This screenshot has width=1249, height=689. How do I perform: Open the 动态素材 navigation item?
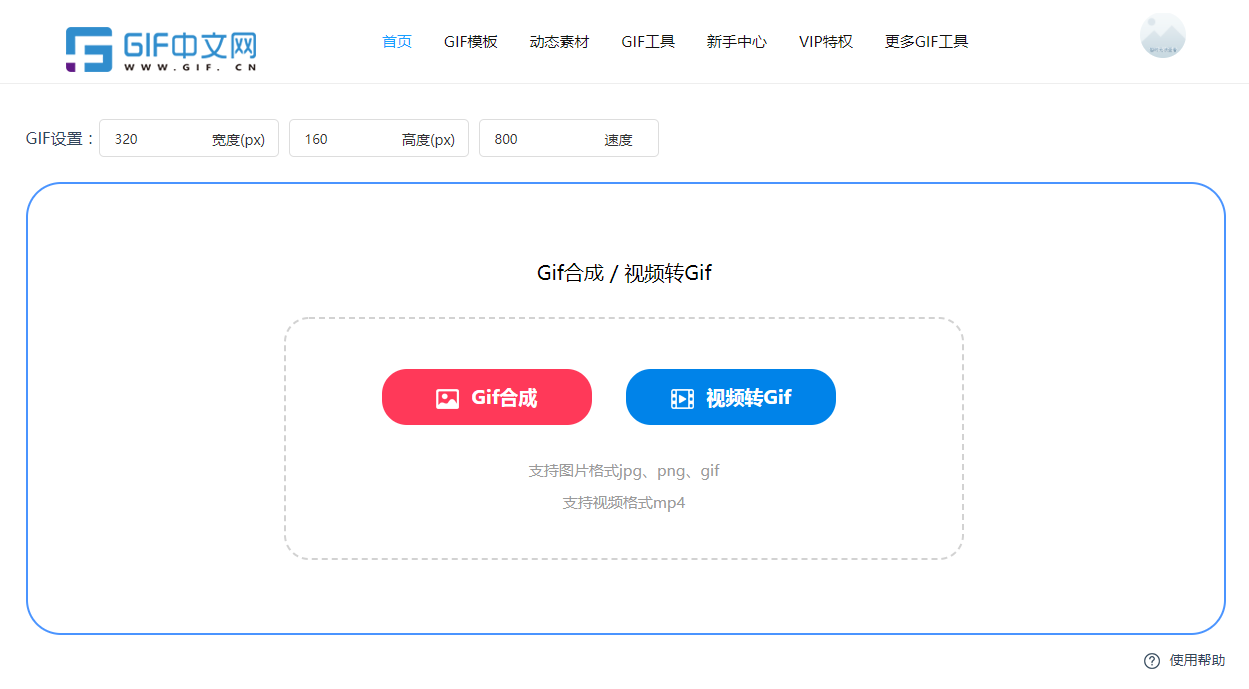[x=559, y=41]
